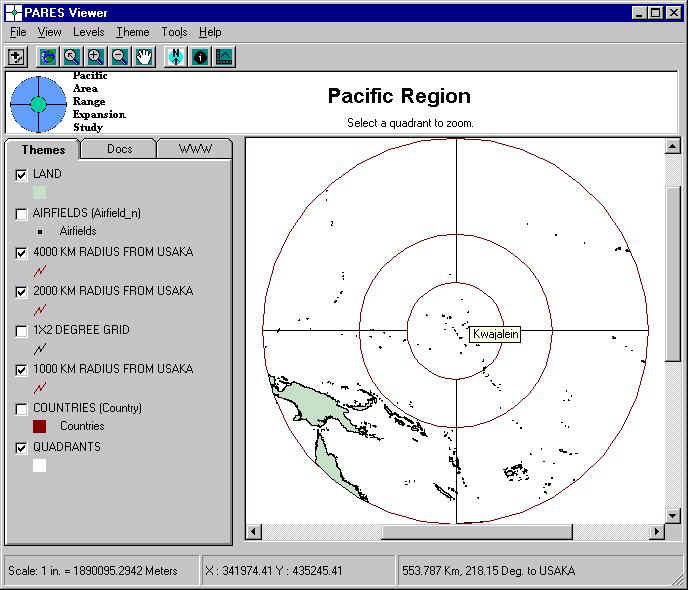Select 1X2 DEGREE GRID theme label
The height and width of the screenshot is (590, 688).
pyautogui.click(x=81, y=330)
